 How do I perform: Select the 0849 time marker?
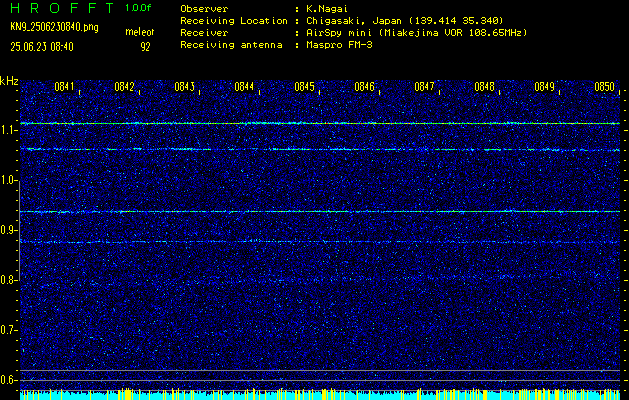coord(545,87)
